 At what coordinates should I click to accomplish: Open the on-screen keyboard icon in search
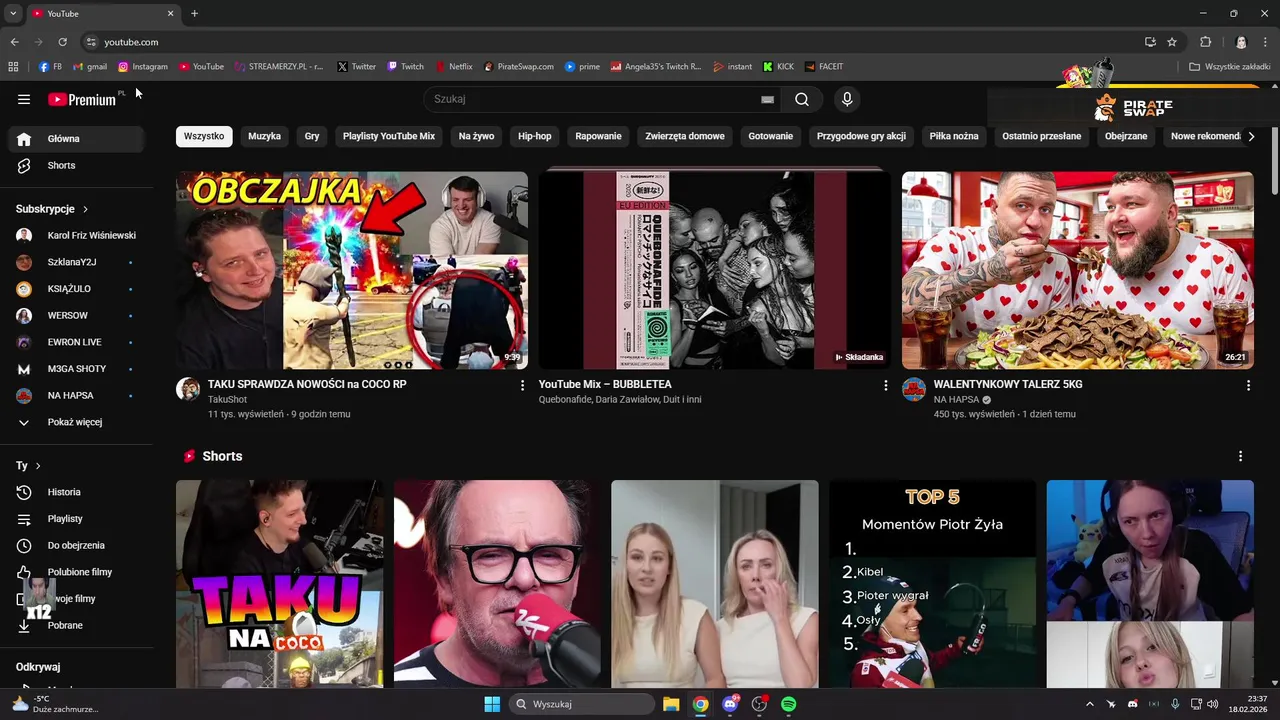[x=767, y=99]
